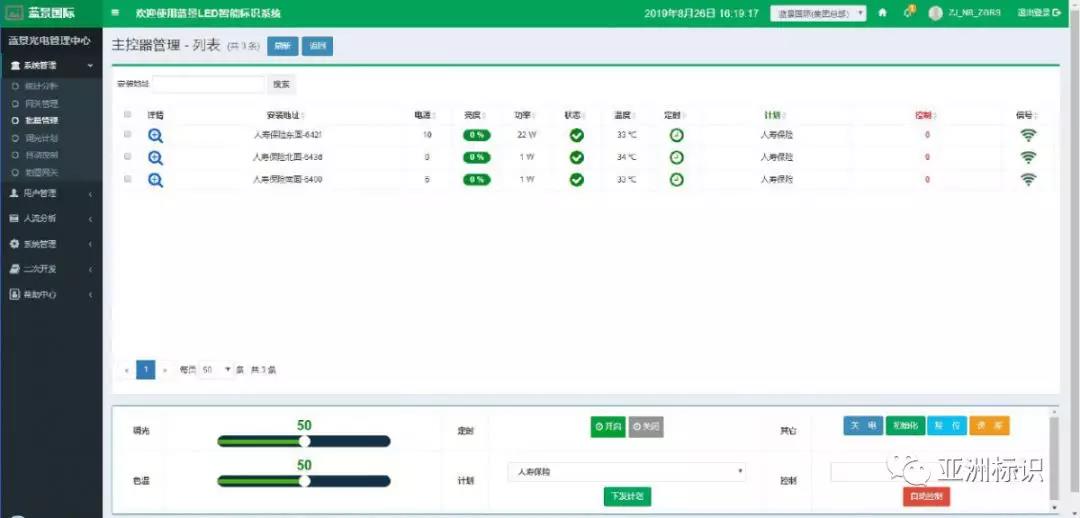Open the page size dropdown showing 50
Viewport: 1080px width, 518px height.
tap(216, 370)
